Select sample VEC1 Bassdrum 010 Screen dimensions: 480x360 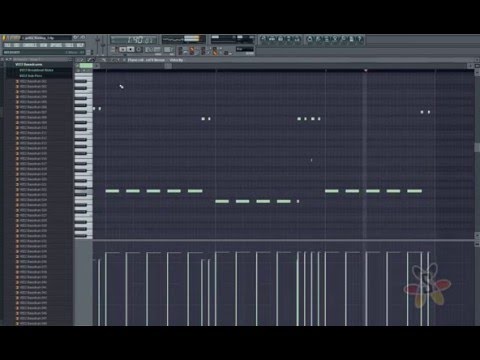[x=33, y=128]
